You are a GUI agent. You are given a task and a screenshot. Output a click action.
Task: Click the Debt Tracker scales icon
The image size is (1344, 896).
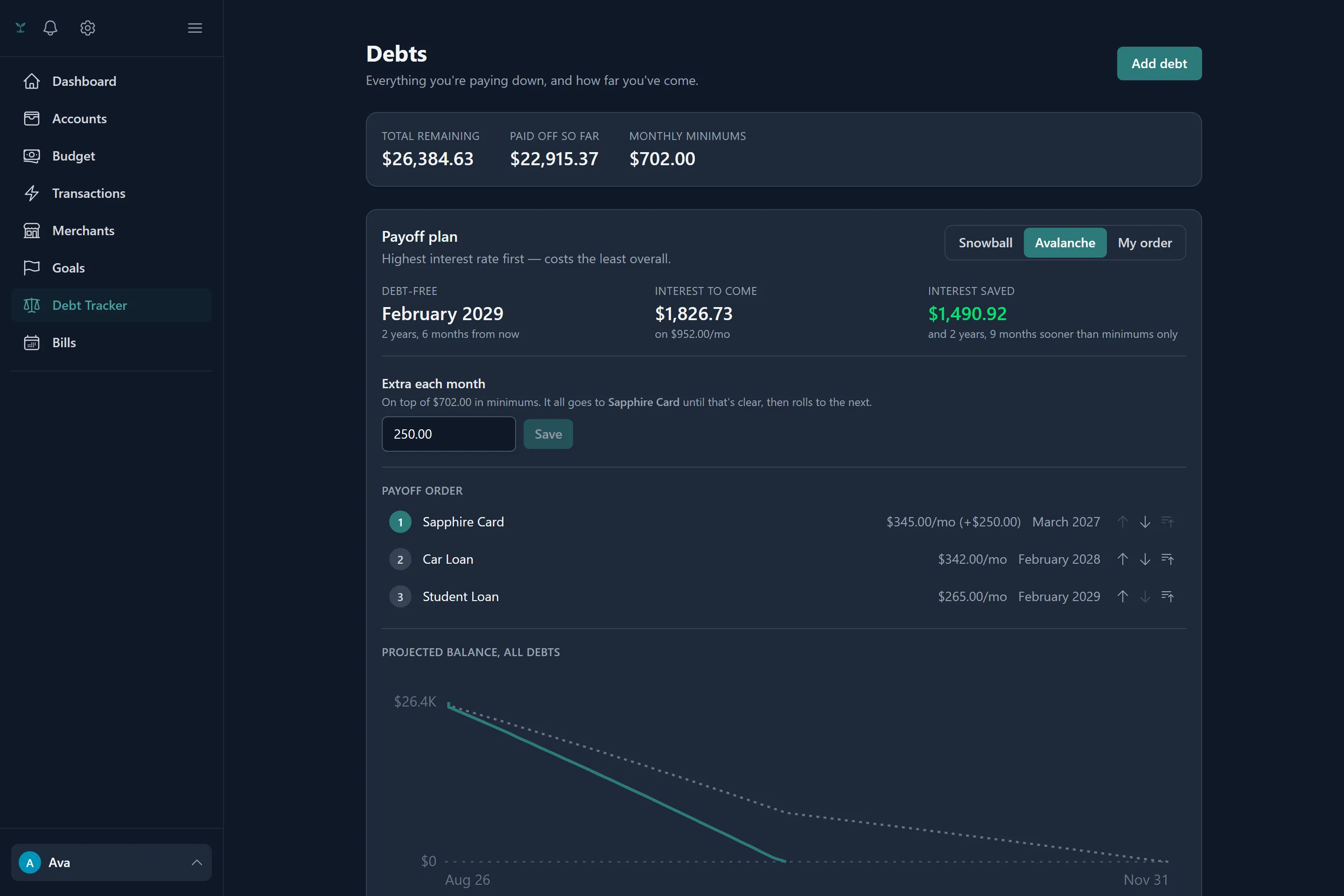click(31, 305)
